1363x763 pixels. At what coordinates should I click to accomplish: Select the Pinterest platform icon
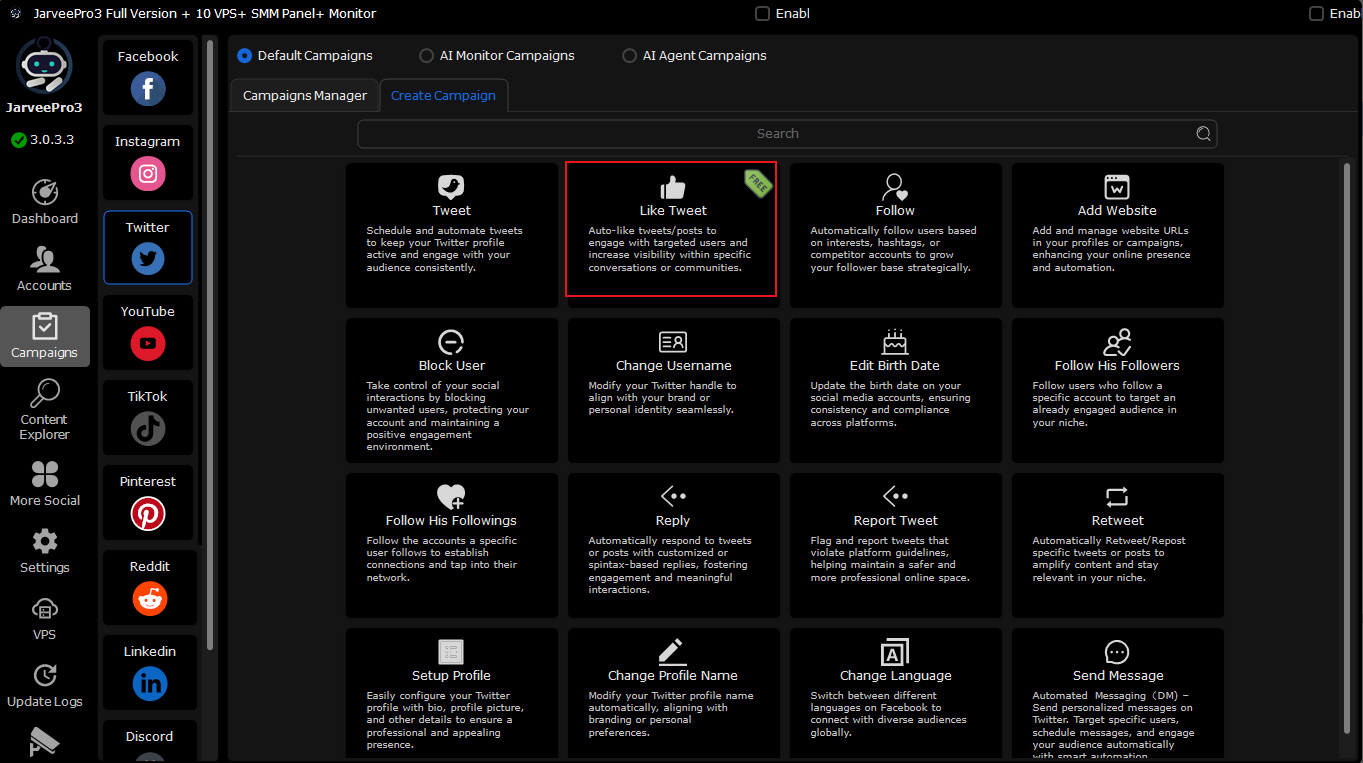click(148, 513)
